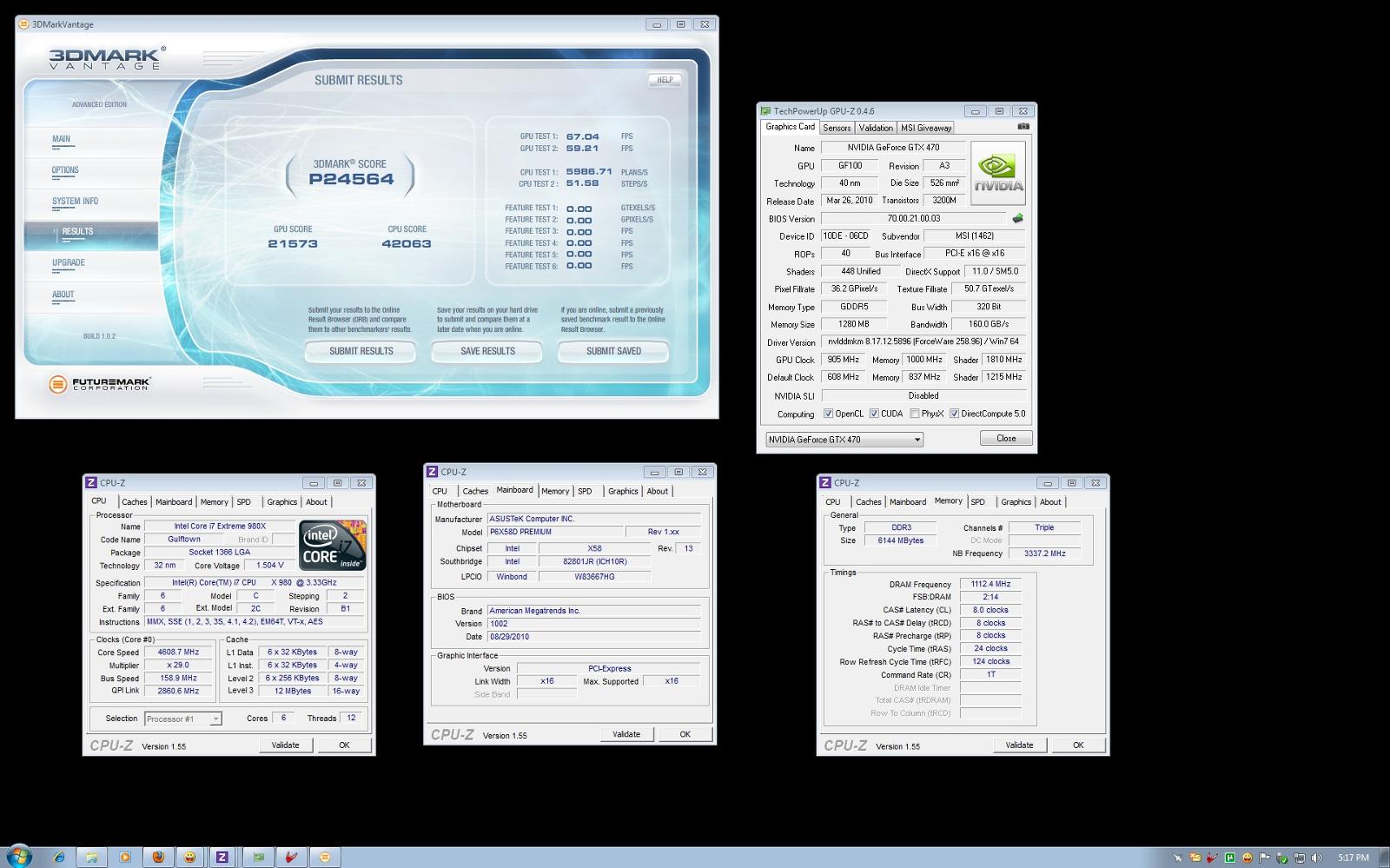The image size is (1390, 868).
Task: Click the Core Speed value 4608.7 MHz
Action: (178, 653)
